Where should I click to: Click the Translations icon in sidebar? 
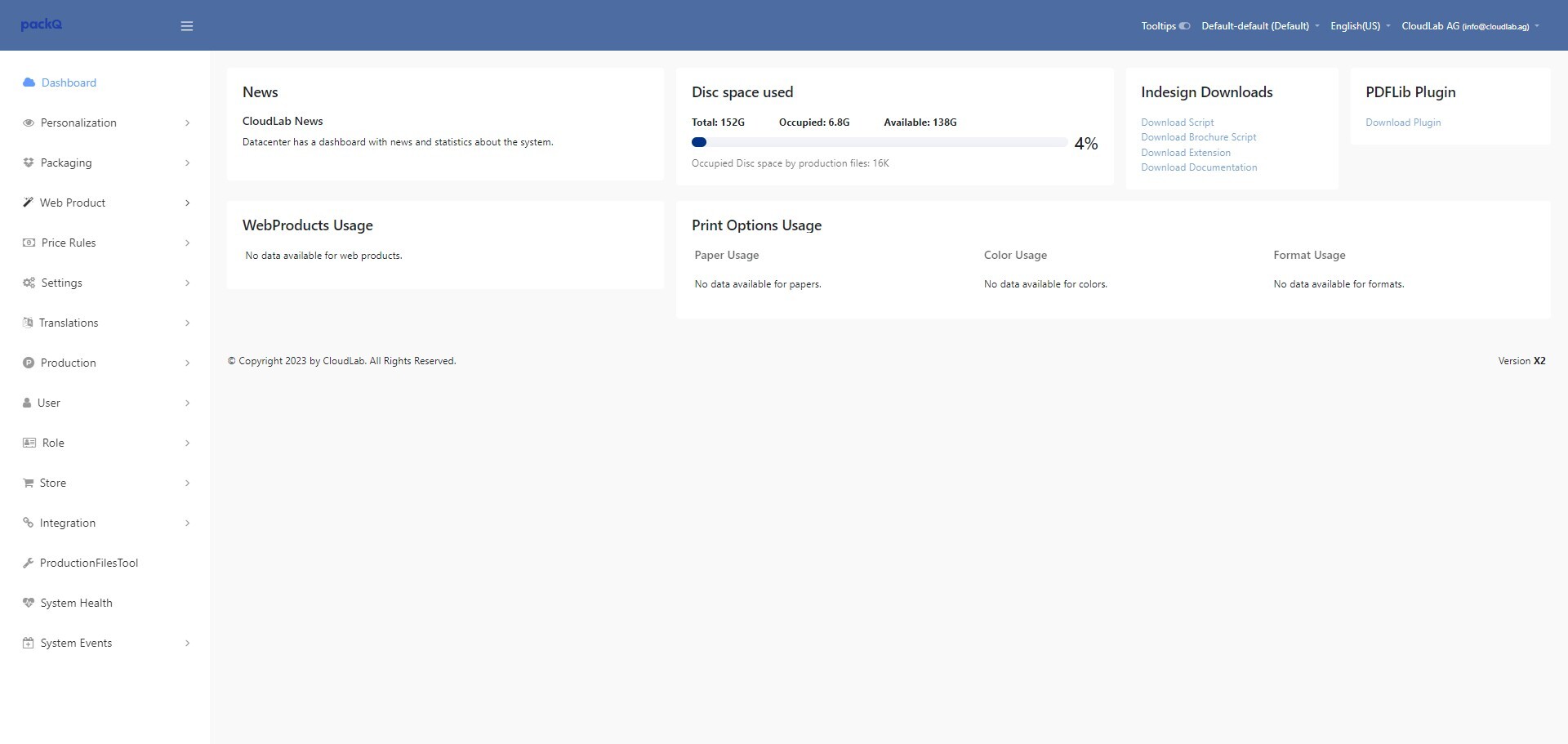pyautogui.click(x=28, y=323)
